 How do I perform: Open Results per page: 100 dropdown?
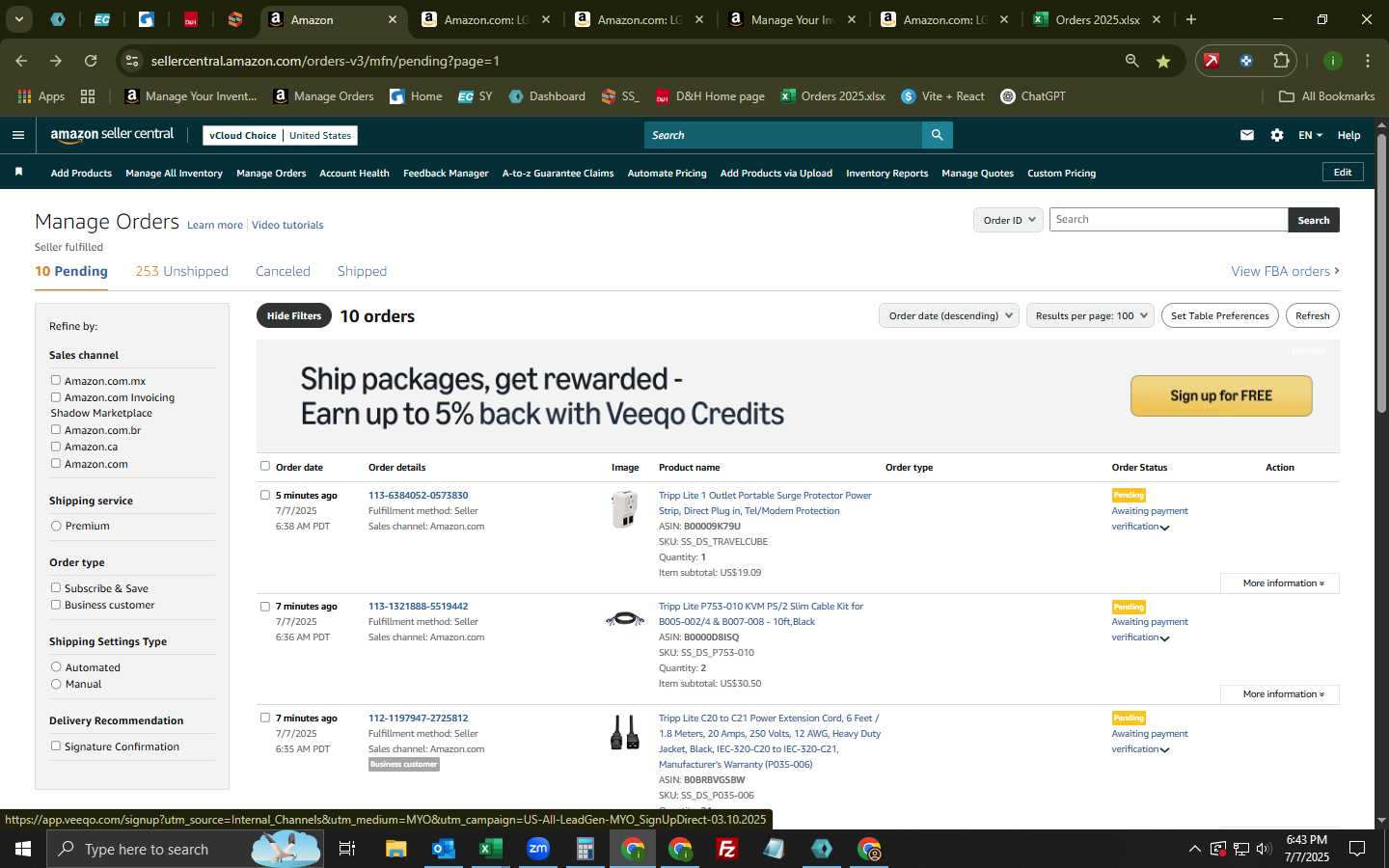pyautogui.click(x=1090, y=315)
